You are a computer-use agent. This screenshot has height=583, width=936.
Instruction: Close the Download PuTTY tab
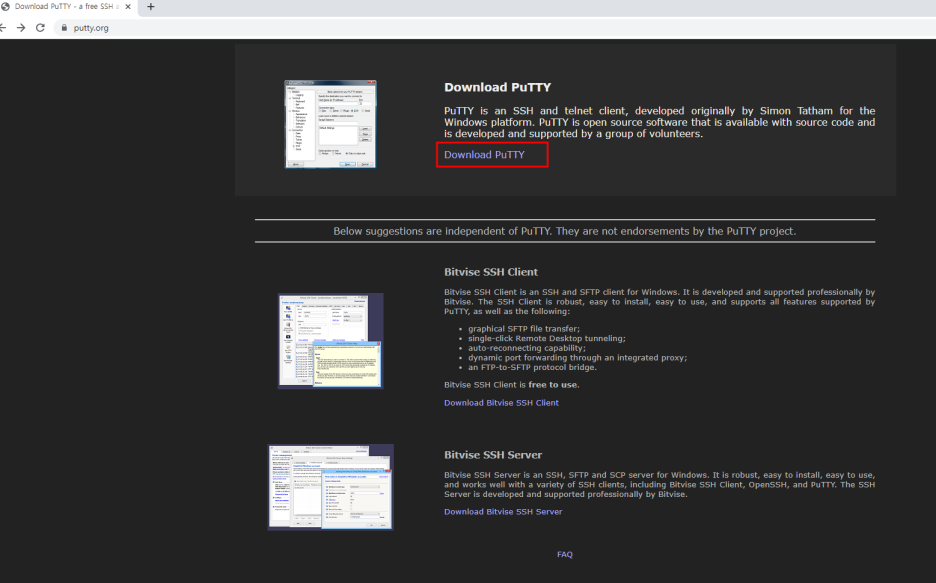click(x=128, y=7)
